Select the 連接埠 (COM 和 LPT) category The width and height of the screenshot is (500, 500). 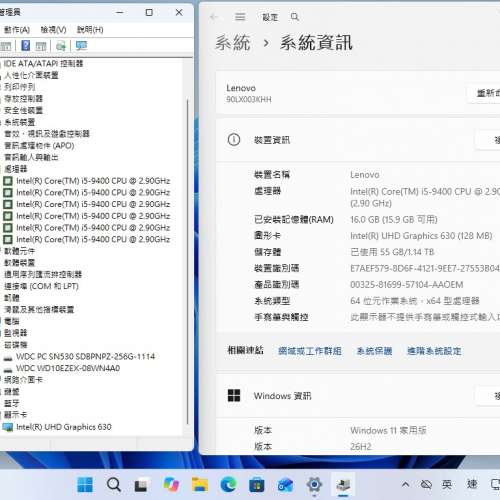(41, 286)
